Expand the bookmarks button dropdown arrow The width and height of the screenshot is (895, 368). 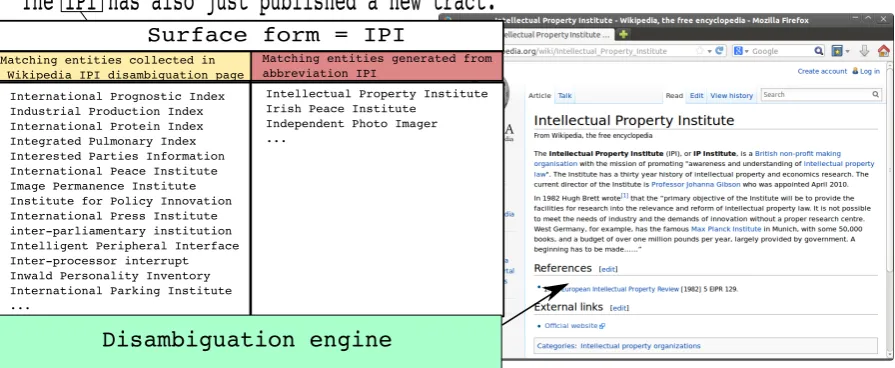847,51
